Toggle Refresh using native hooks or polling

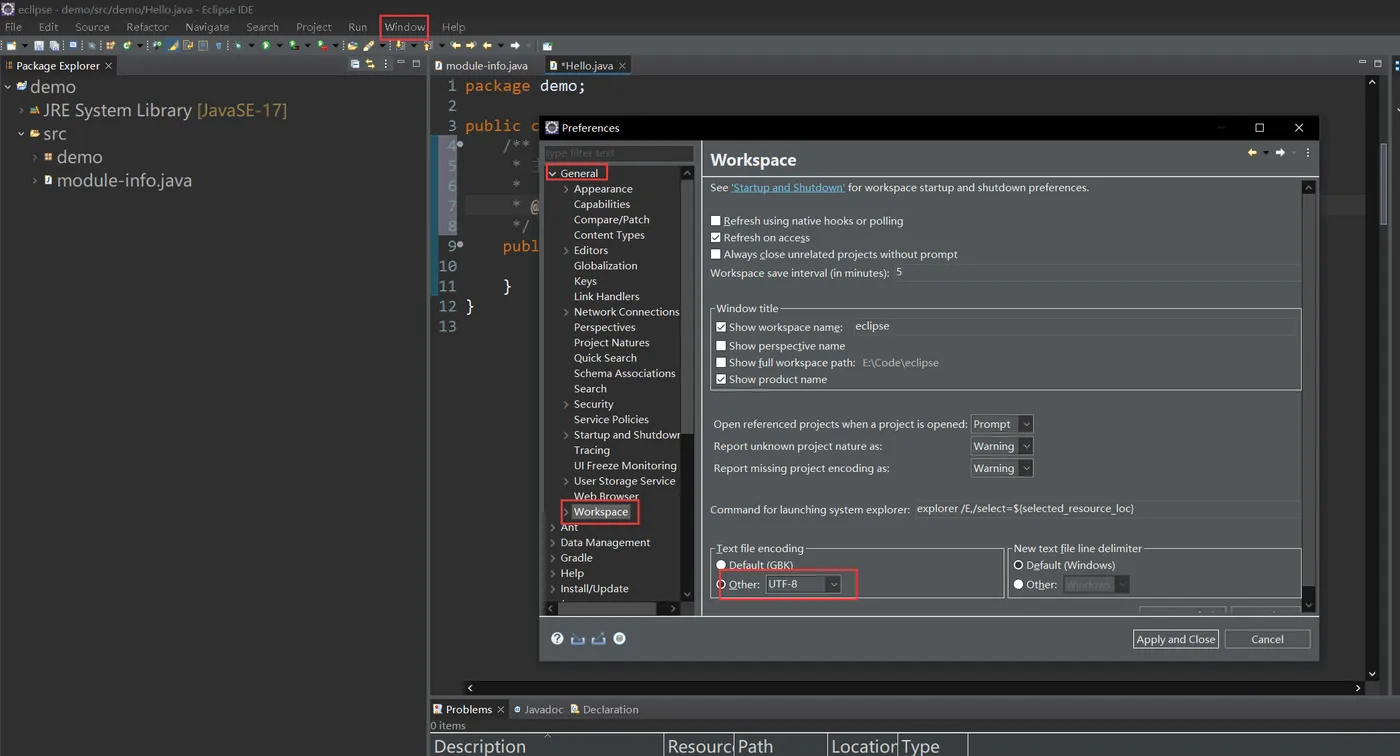point(715,221)
